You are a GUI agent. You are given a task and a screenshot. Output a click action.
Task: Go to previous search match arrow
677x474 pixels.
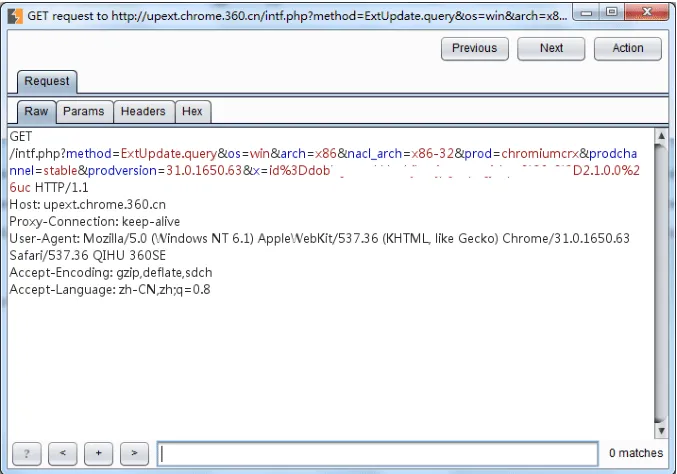point(63,454)
